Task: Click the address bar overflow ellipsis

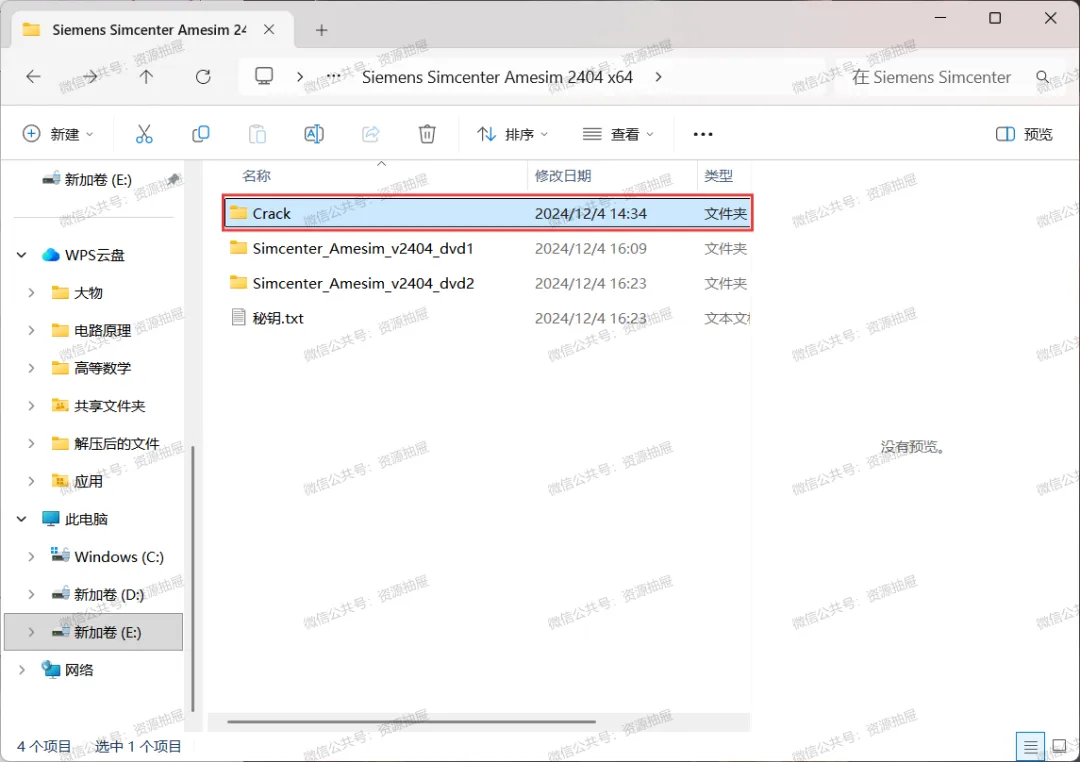Action: 333,76
